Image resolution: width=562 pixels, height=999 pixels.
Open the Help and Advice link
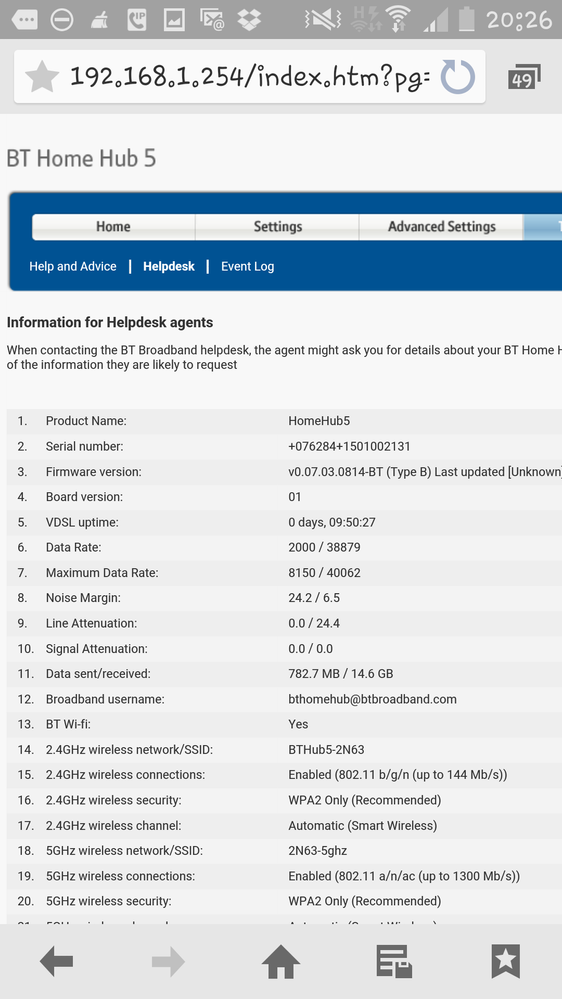[x=73, y=266]
